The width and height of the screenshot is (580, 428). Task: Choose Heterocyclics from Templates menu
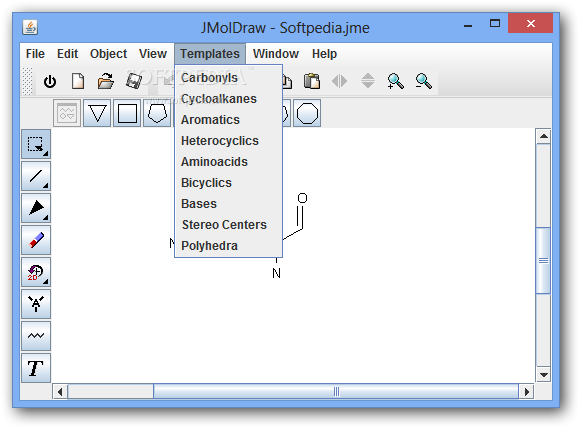228,141
